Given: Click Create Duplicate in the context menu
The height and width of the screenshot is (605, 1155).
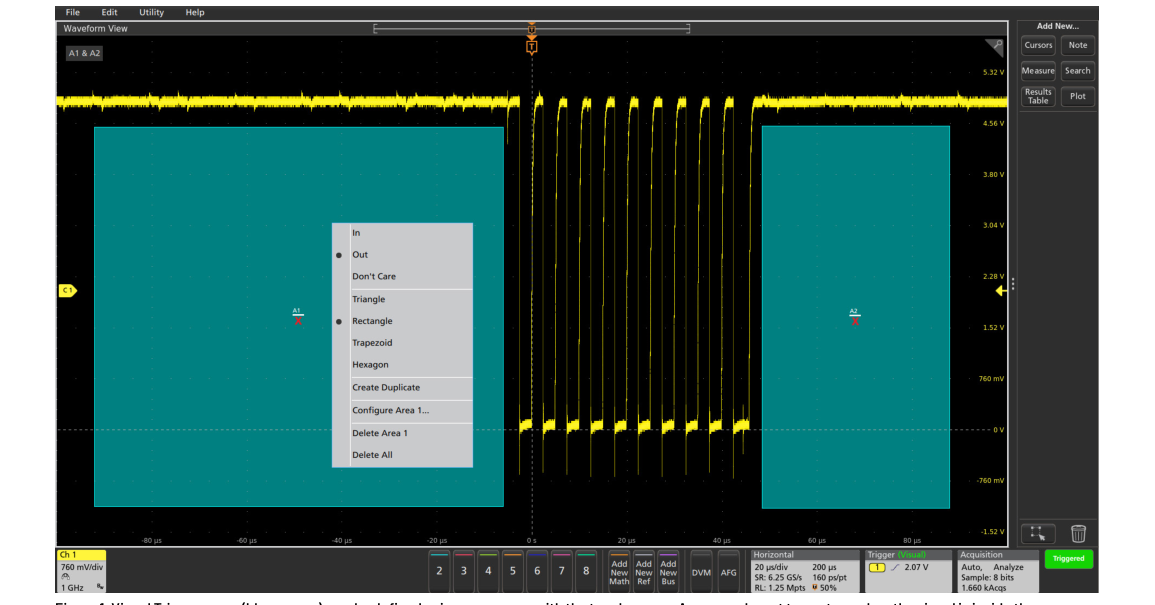Looking at the screenshot, I should pyautogui.click(x=402, y=388).
